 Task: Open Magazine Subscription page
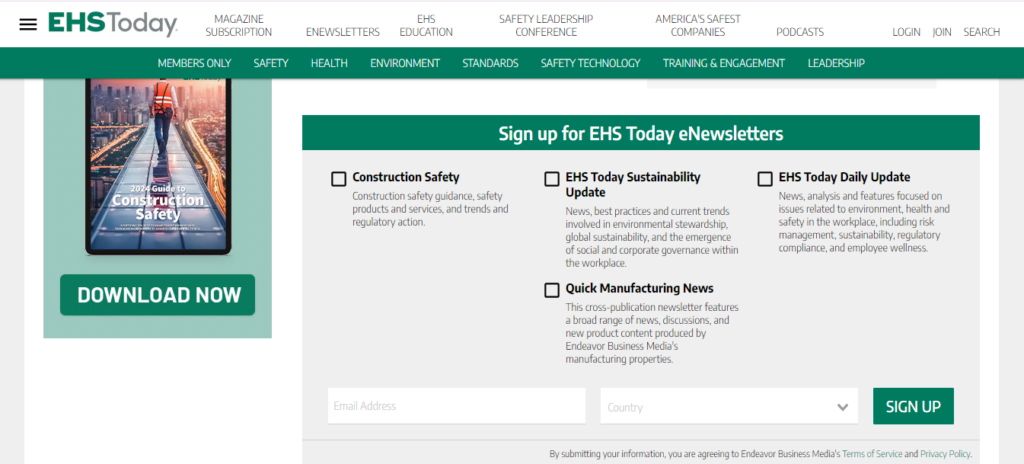pyautogui.click(x=238, y=25)
